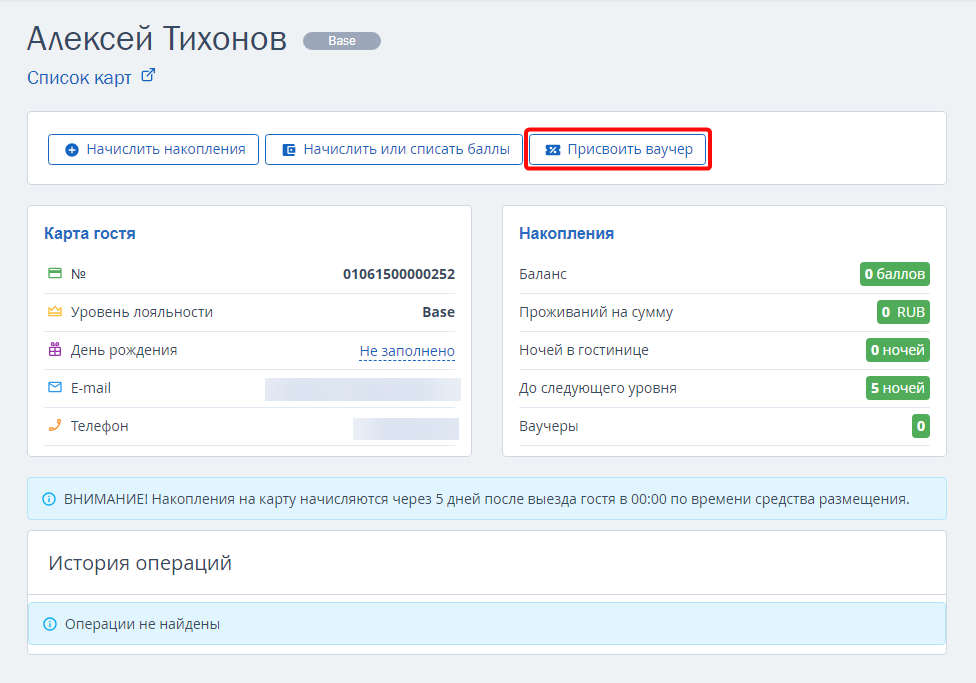Click the Проживаний на сумму label

coord(596,312)
